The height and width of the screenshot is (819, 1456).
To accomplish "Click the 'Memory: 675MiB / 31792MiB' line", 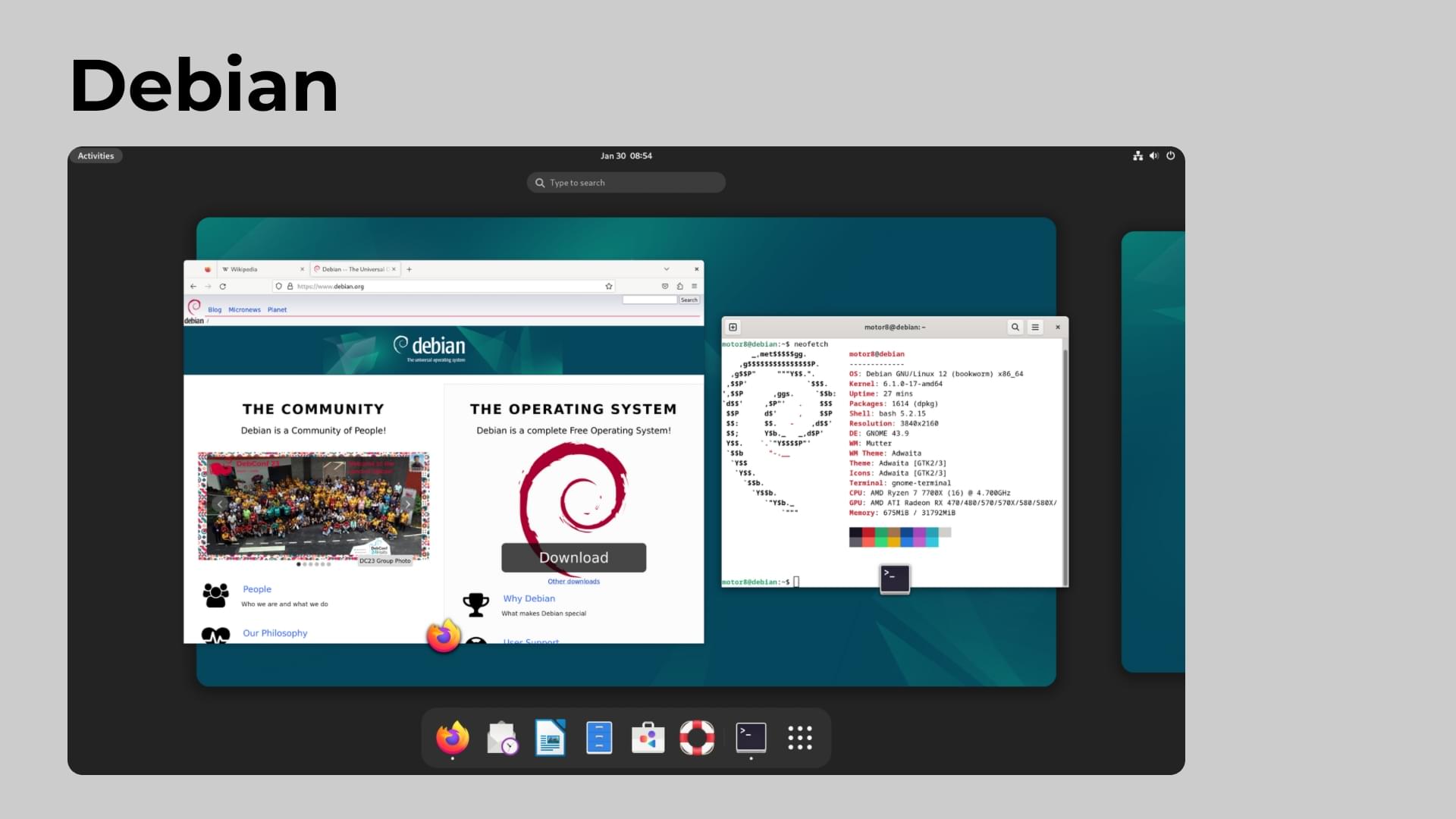I will click(902, 513).
